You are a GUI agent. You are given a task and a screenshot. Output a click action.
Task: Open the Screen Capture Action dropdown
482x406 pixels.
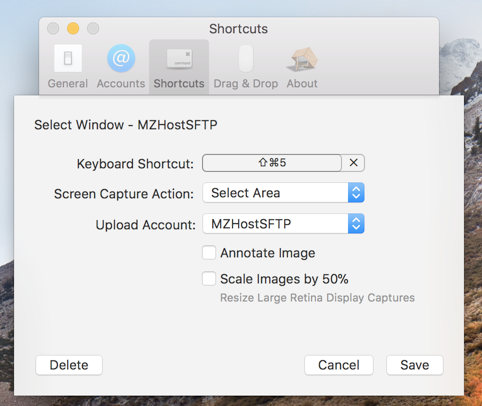[x=283, y=193]
